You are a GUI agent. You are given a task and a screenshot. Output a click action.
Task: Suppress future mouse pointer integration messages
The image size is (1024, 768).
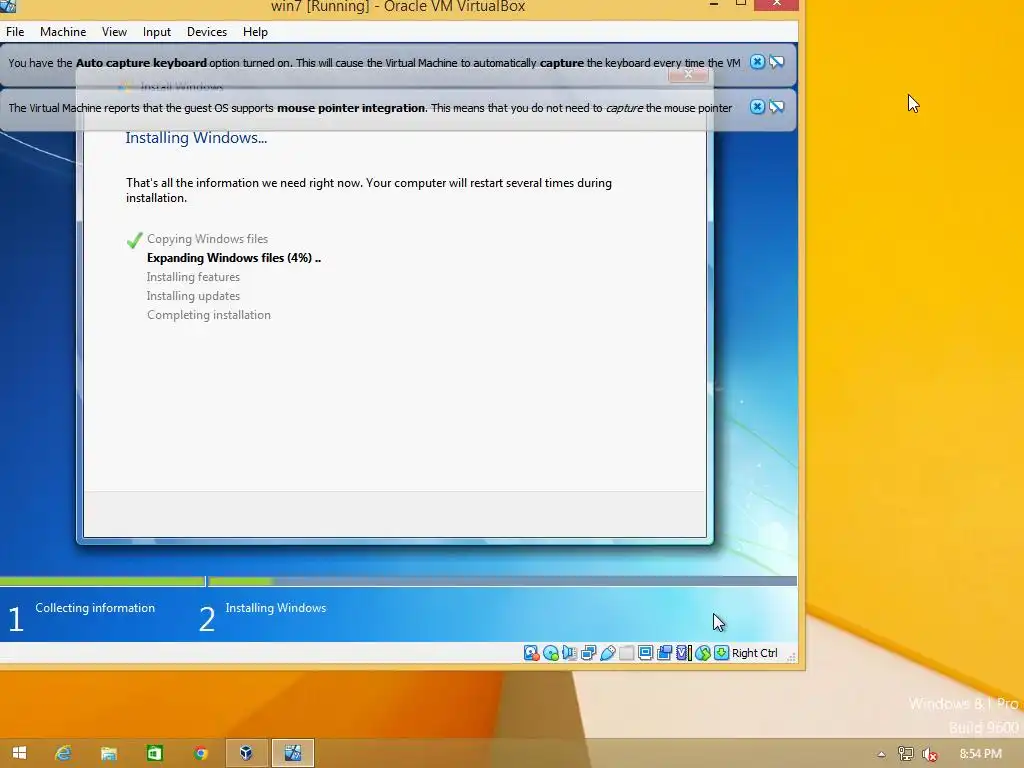(x=776, y=107)
